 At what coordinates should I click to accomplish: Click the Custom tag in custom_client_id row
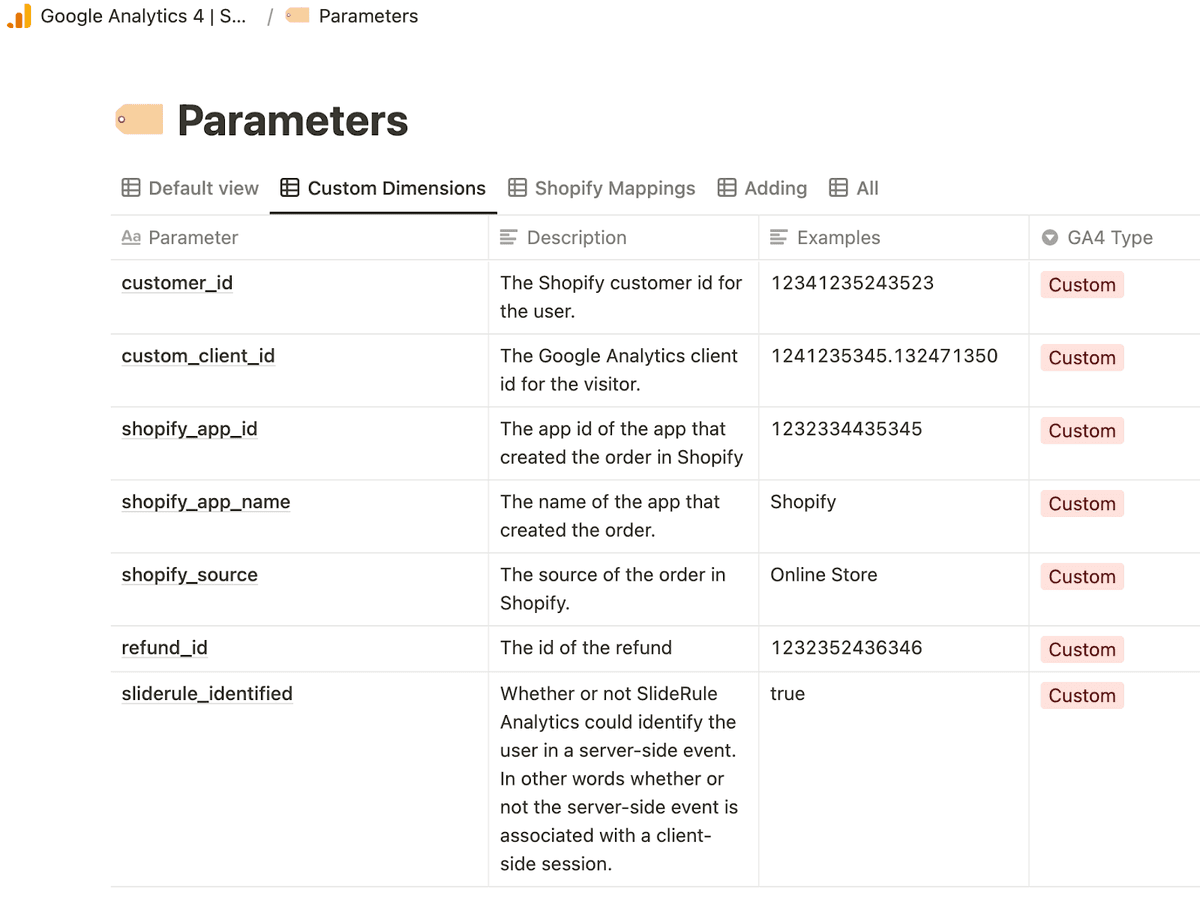coord(1082,358)
